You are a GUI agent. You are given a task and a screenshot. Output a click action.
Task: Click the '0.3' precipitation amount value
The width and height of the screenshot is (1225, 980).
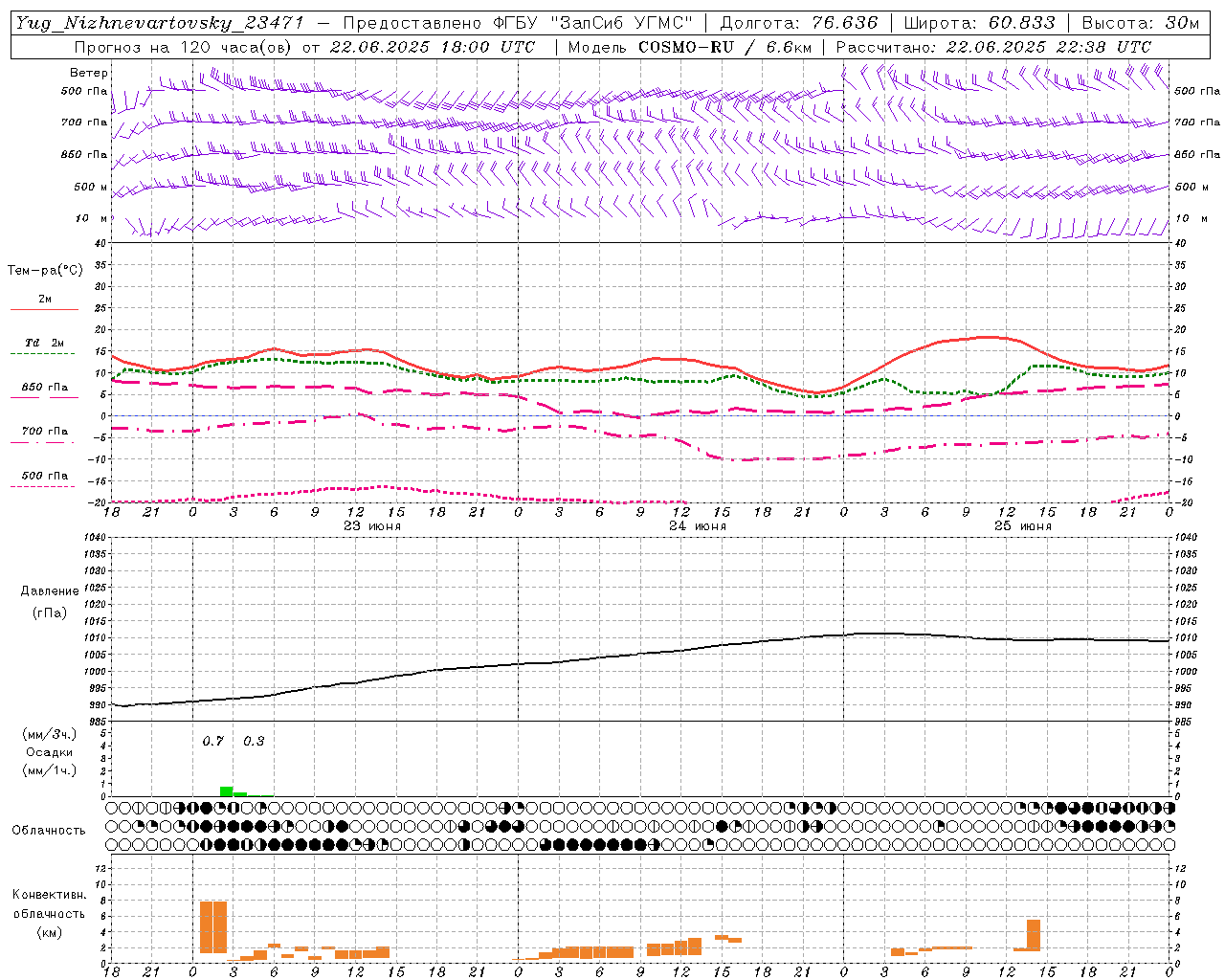point(254,741)
